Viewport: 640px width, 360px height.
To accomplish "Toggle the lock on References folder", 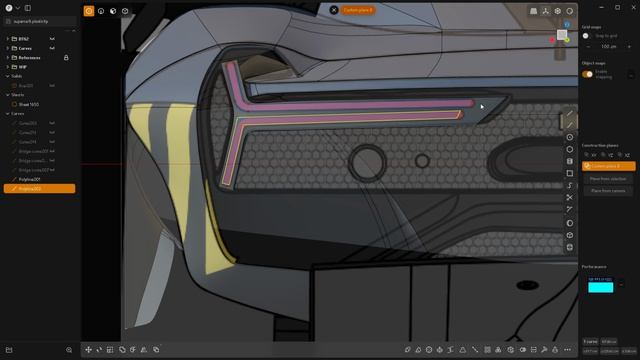I will point(66,58).
